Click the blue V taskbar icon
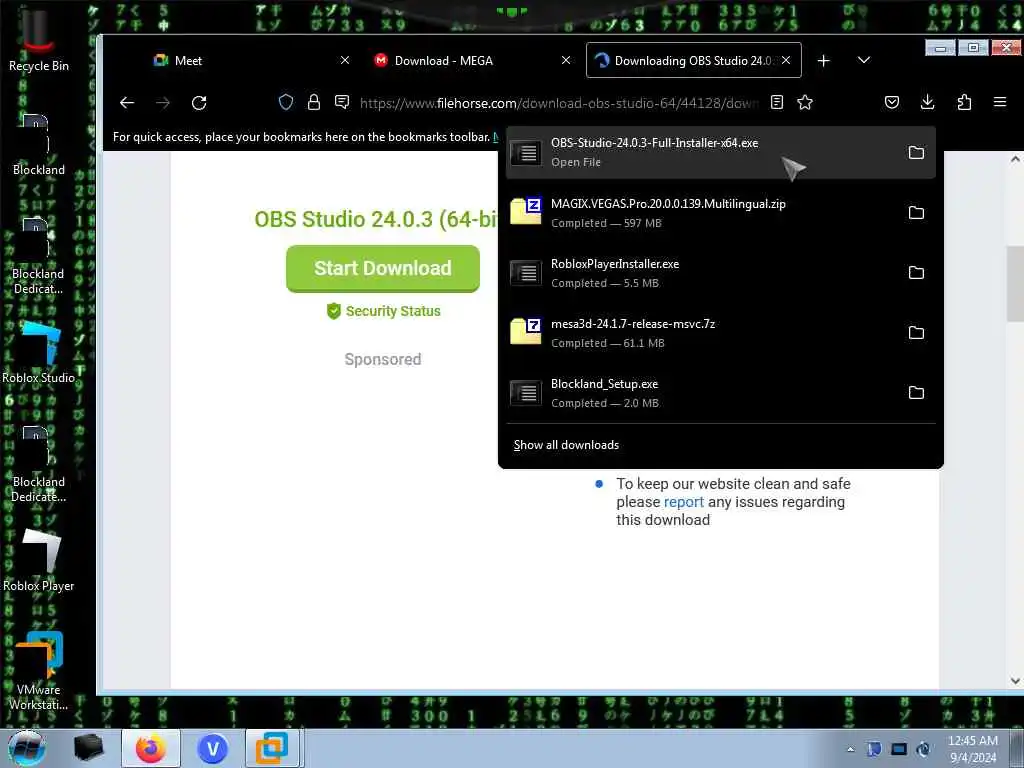Viewport: 1024px width, 768px height. (213, 748)
